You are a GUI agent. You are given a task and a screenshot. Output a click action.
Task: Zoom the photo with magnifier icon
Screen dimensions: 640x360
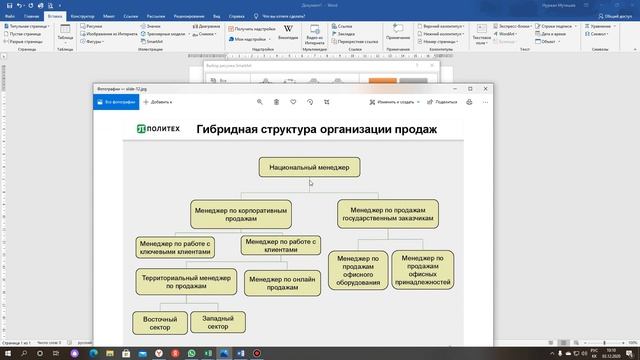coord(260,102)
